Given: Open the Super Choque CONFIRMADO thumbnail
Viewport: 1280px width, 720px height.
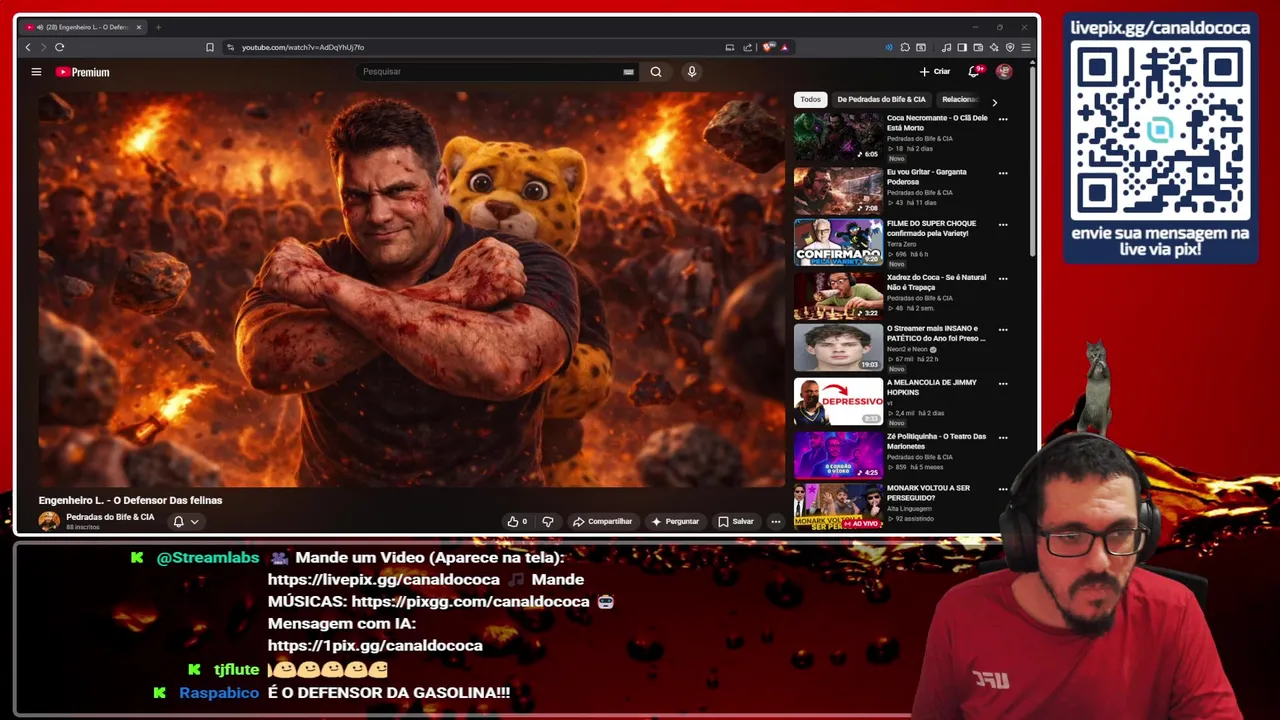Looking at the screenshot, I should [x=838, y=243].
